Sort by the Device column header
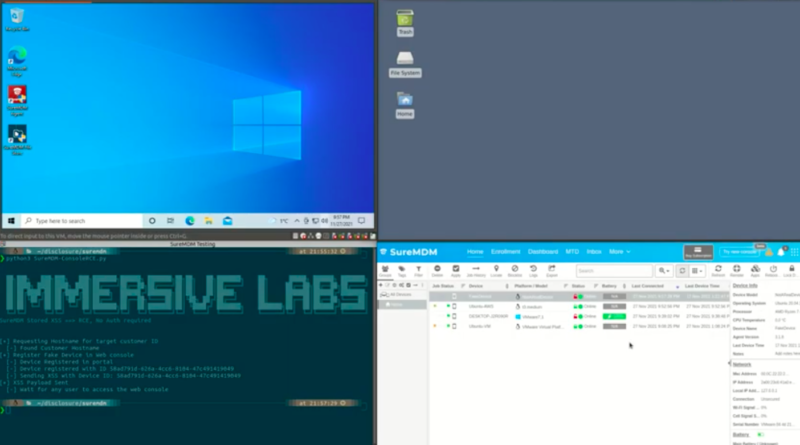The image size is (800, 445). tap(476, 286)
